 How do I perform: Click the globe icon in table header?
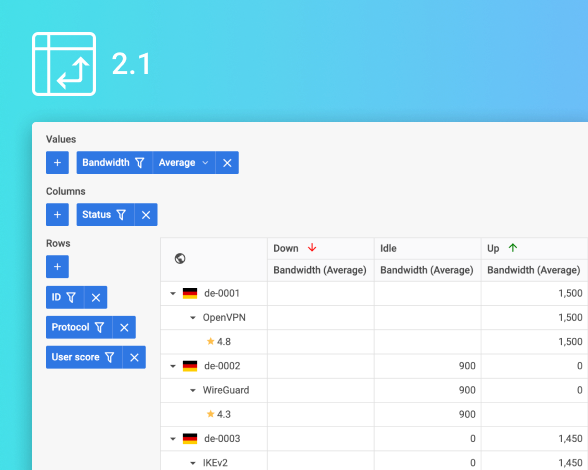(x=180, y=258)
